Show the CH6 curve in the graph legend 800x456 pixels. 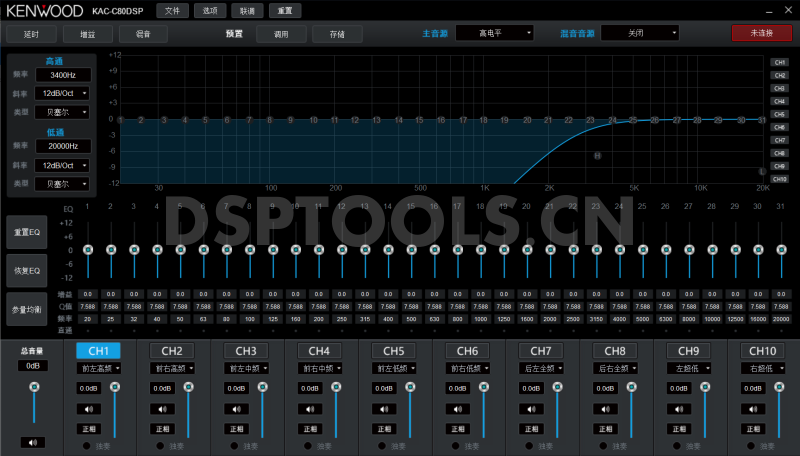(780, 127)
